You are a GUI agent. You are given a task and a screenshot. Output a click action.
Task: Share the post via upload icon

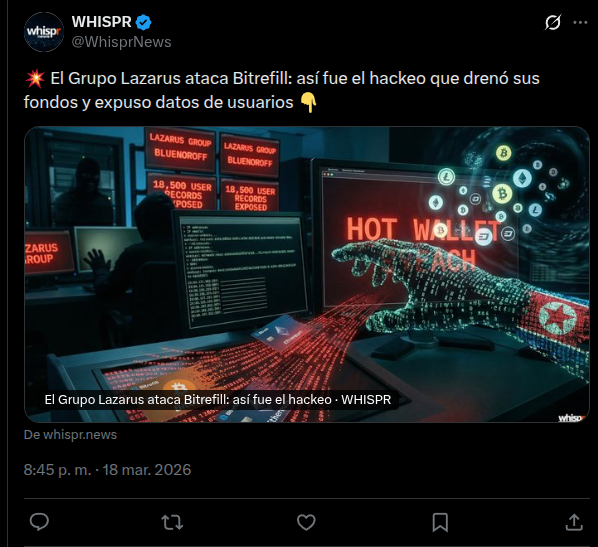tap(574, 522)
